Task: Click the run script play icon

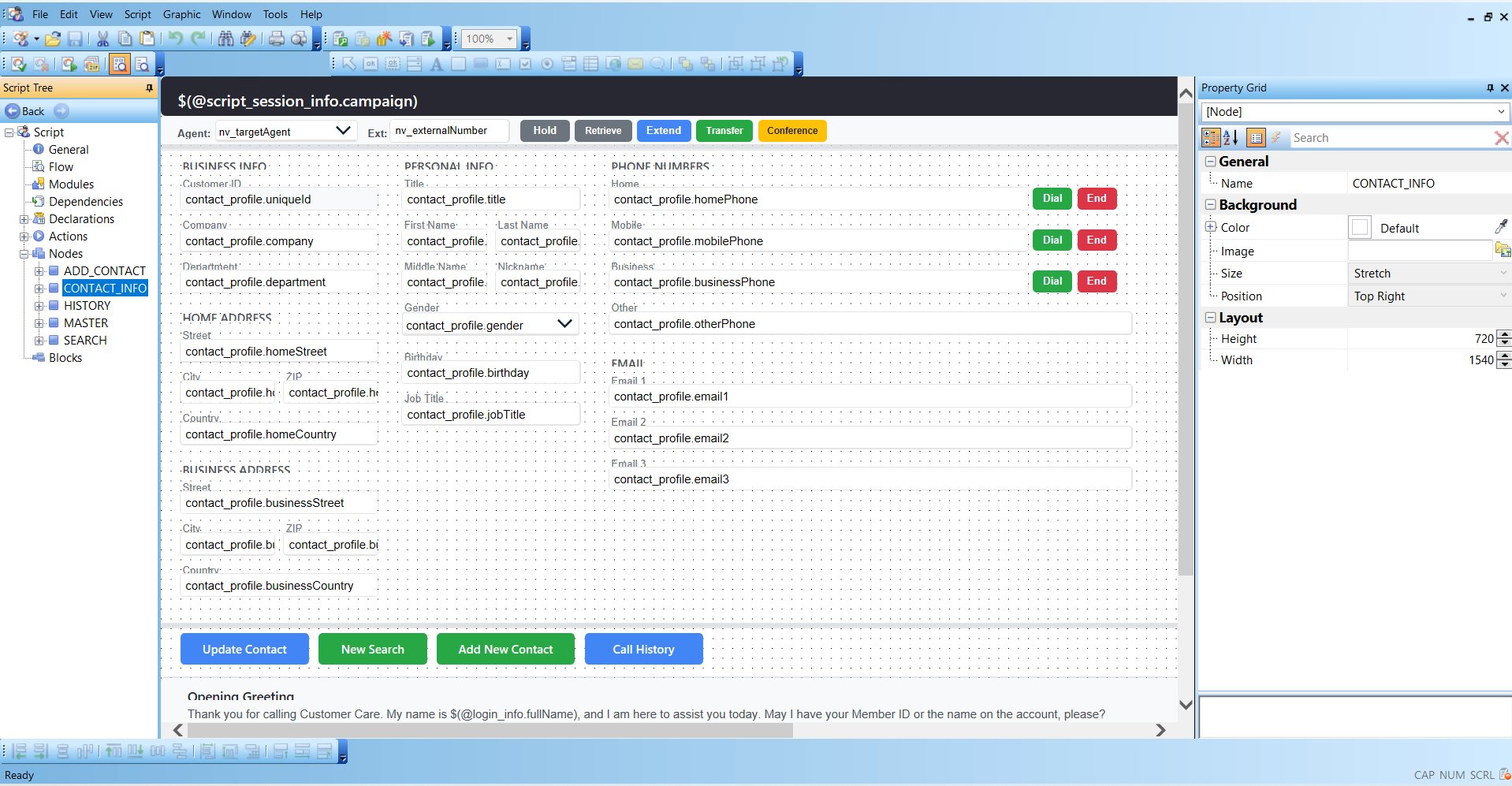Action: [69, 64]
